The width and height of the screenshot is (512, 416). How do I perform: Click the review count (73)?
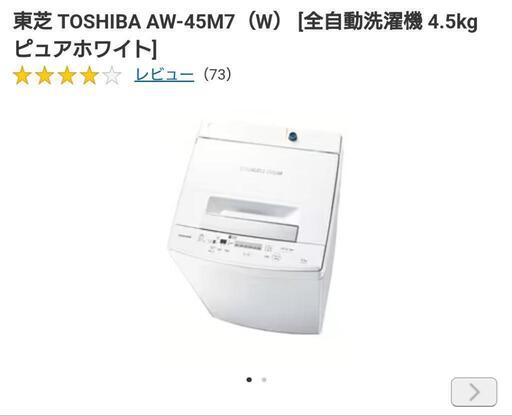click(x=216, y=75)
